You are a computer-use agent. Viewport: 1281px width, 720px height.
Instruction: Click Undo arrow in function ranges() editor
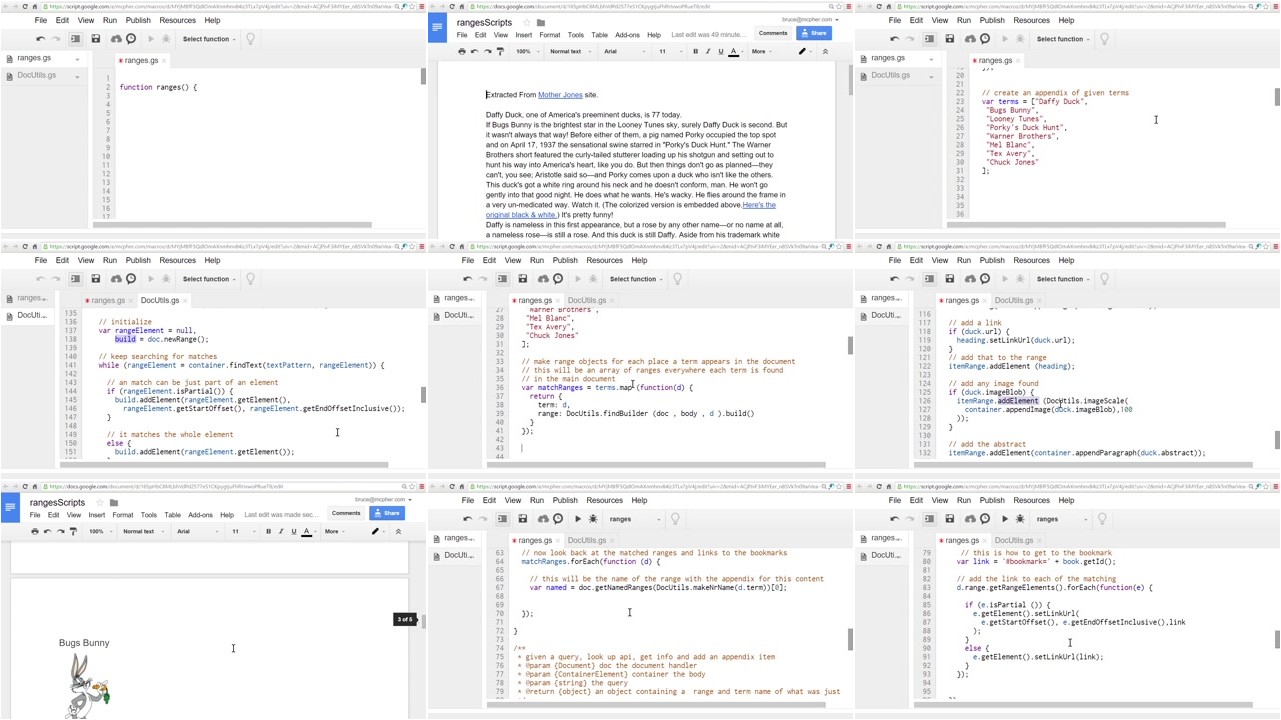[40, 39]
